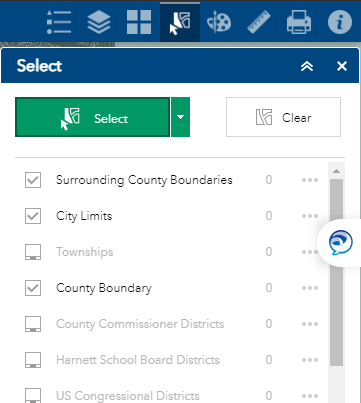Toggle County Boundary layer checkbox
The height and width of the screenshot is (403, 361).
click(x=33, y=288)
